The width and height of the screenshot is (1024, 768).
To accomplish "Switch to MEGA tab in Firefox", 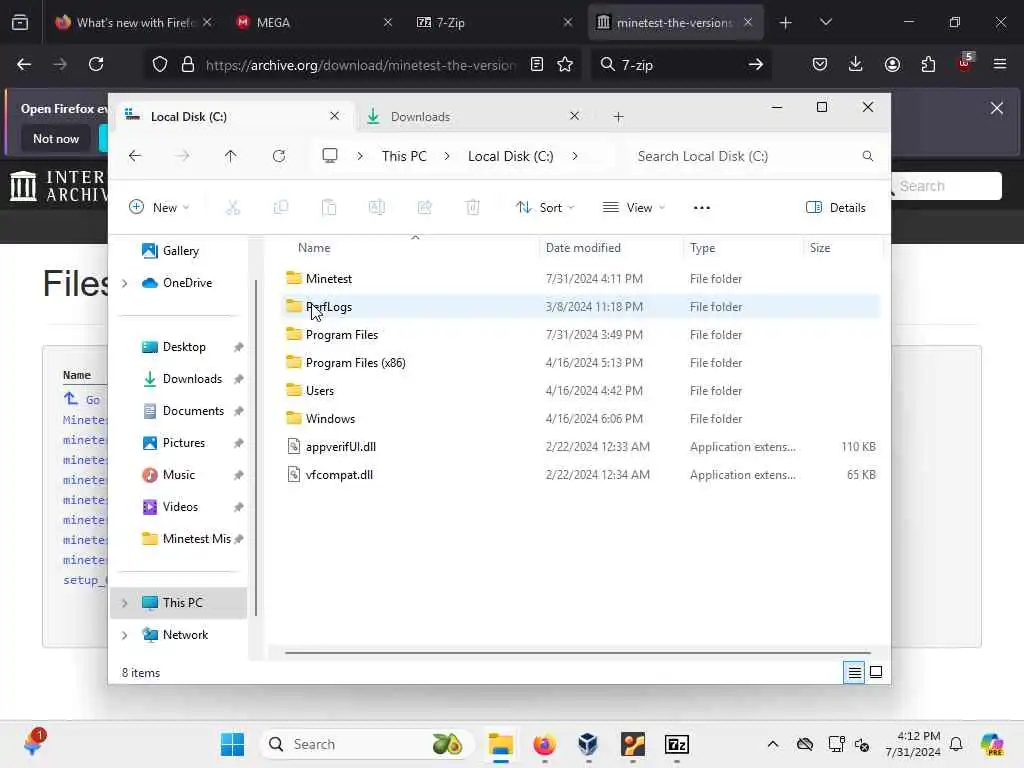I will pyautogui.click(x=313, y=22).
